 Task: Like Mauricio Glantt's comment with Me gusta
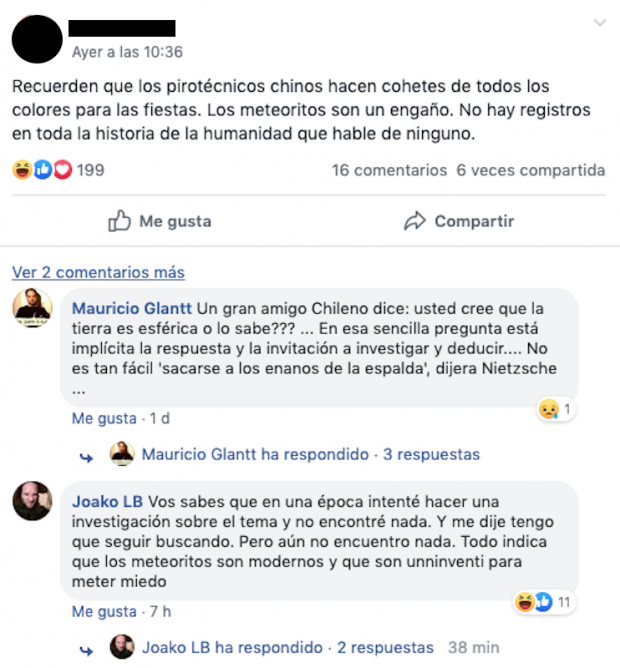(x=104, y=418)
